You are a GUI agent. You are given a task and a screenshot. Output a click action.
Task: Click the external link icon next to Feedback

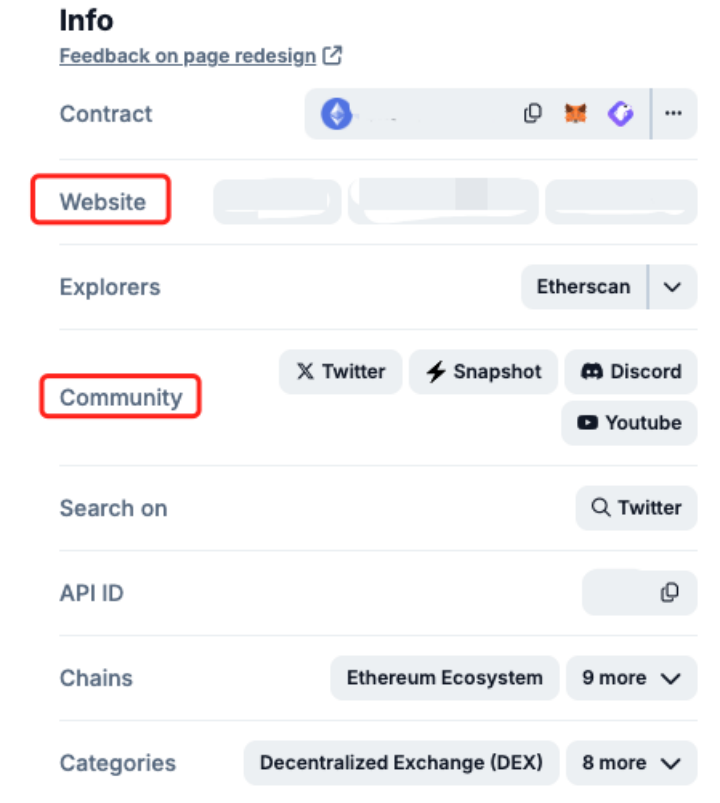pos(333,56)
